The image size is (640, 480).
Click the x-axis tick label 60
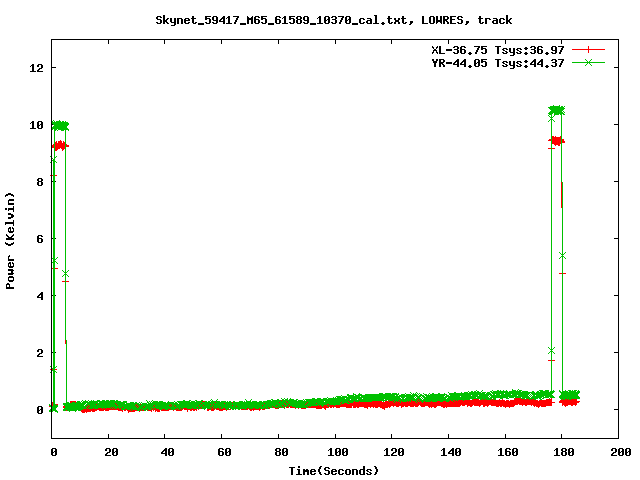(224, 452)
